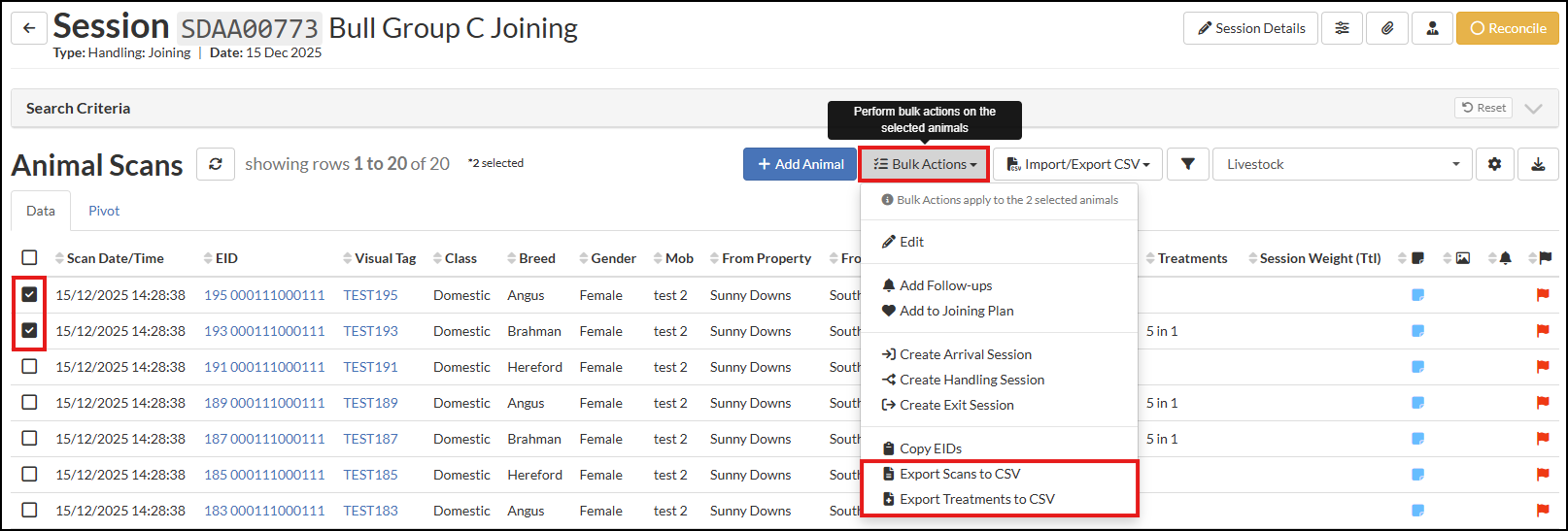Screen dimensions: 1568x531
Task: Go back using the arrow button
Action: coord(29,28)
